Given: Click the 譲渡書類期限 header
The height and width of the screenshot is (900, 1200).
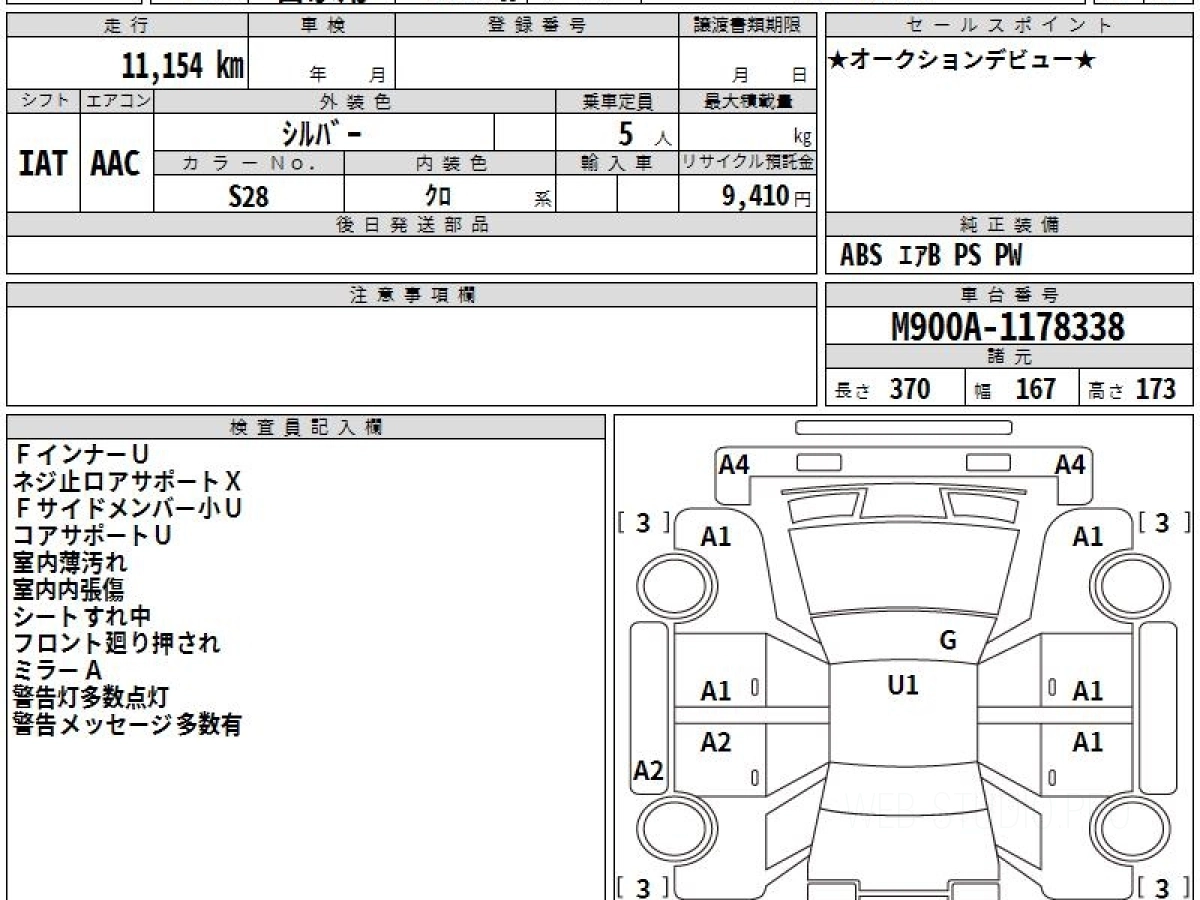Looking at the screenshot, I should click(747, 25).
